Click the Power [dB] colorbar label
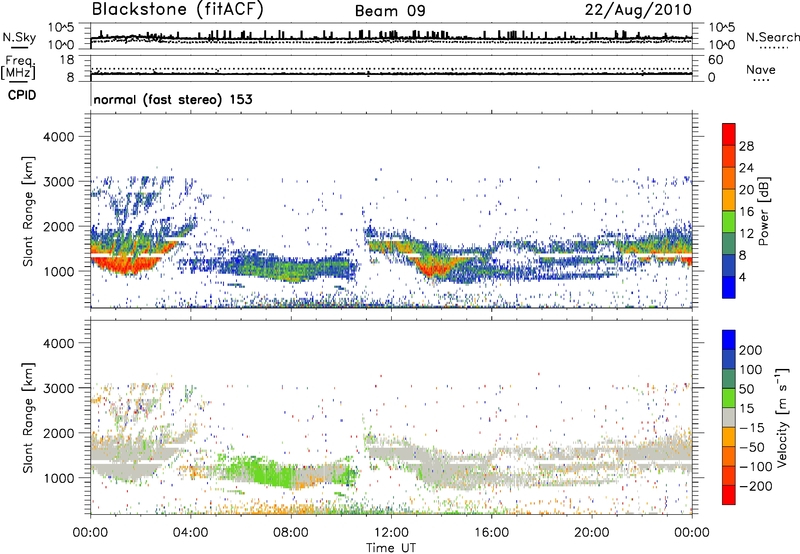This screenshot has width=800, height=554. pyautogui.click(x=764, y=211)
